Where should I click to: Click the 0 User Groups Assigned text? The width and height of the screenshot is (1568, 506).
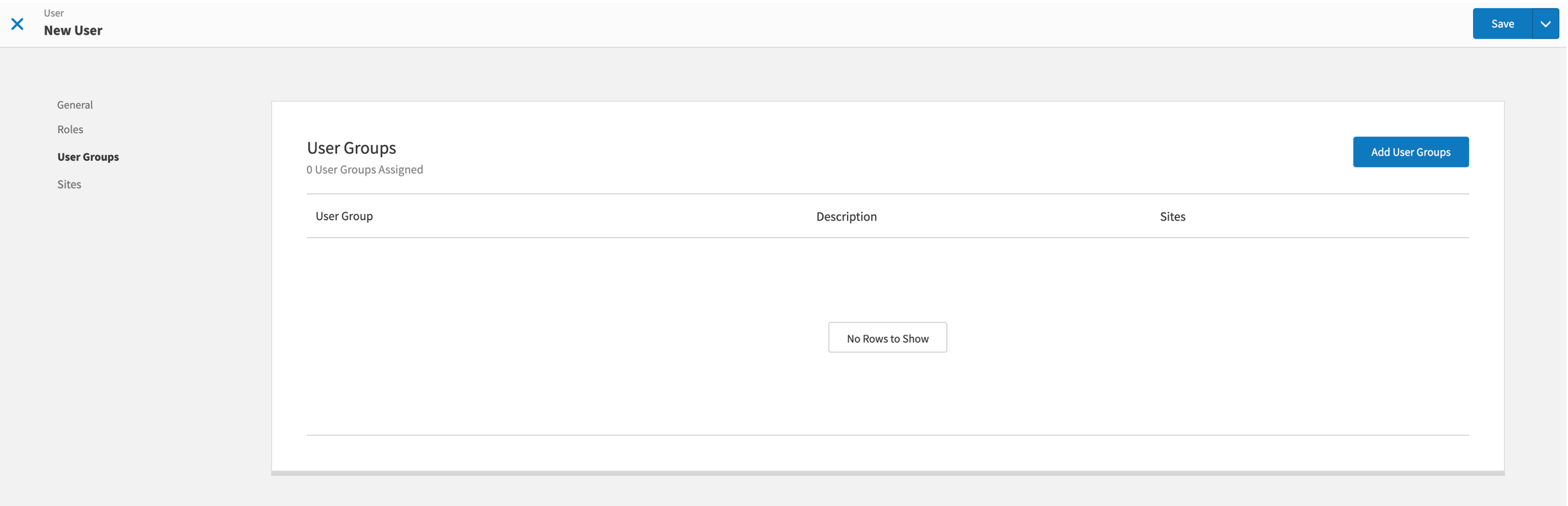(x=364, y=170)
